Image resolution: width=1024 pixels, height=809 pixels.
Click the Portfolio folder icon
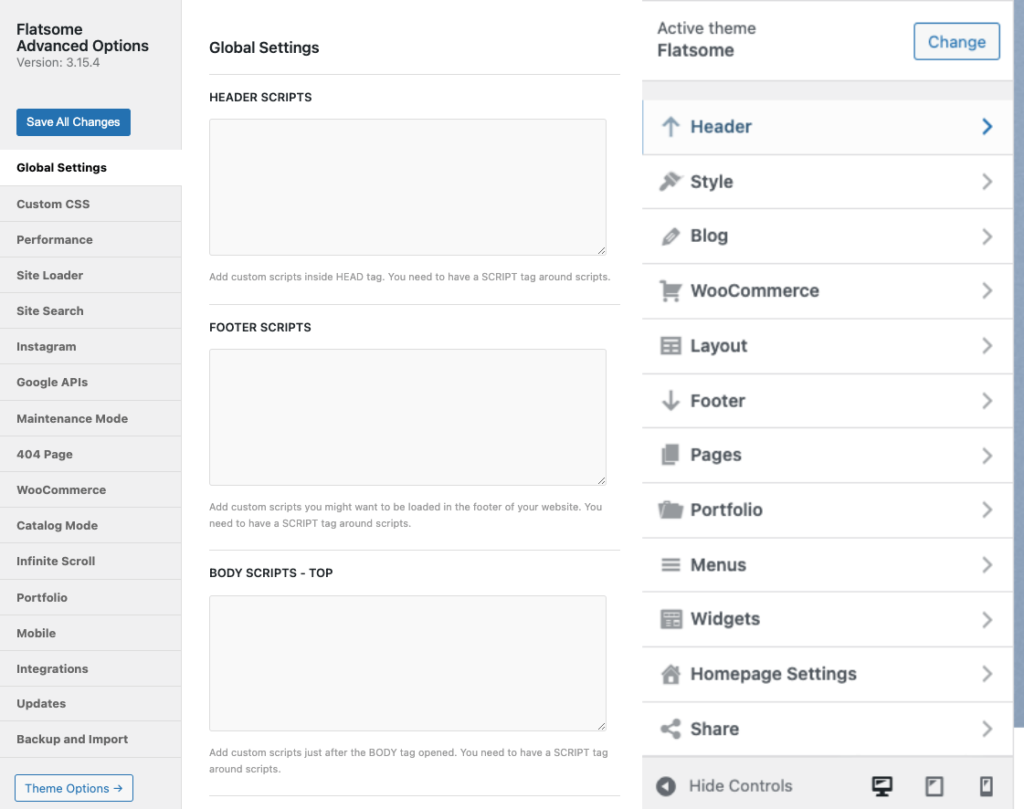point(670,509)
